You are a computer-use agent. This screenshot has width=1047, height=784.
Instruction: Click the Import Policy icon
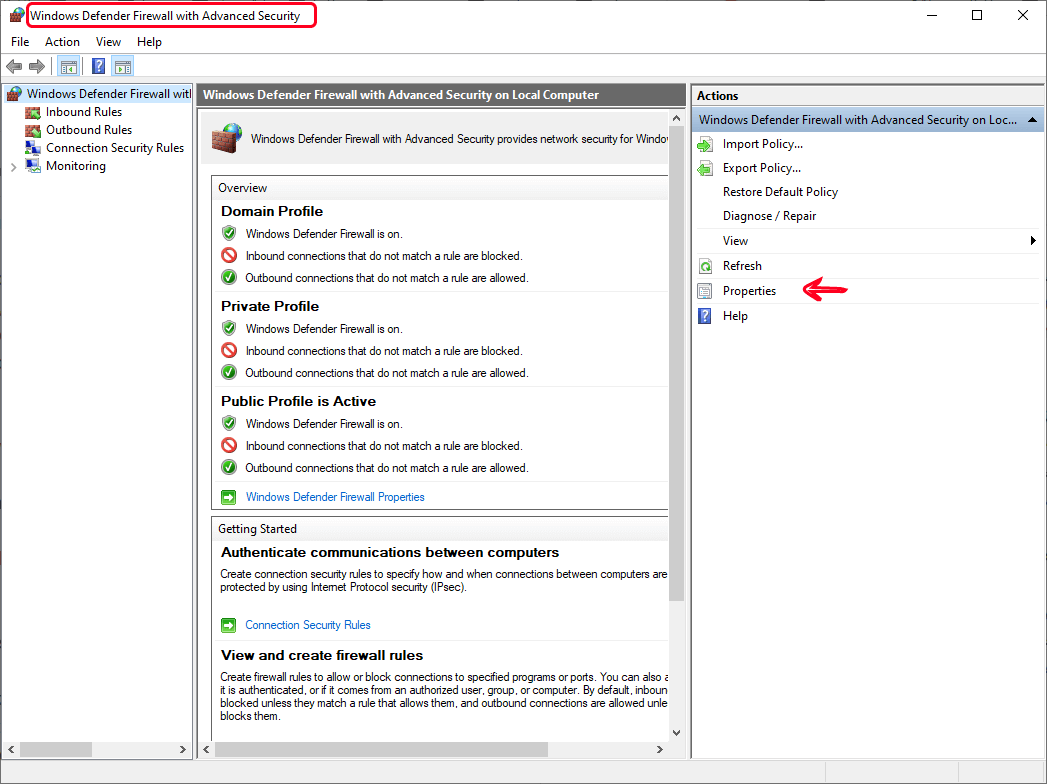[704, 144]
